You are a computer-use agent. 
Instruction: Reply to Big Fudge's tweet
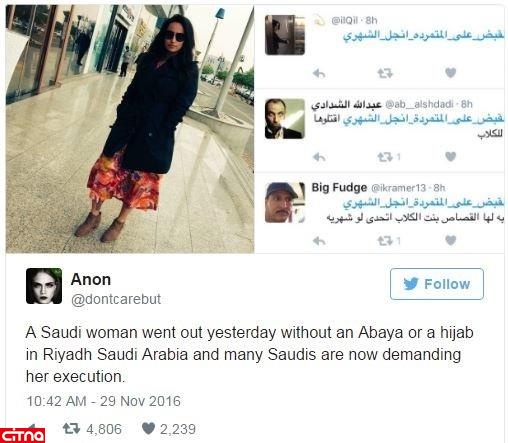coord(319,241)
